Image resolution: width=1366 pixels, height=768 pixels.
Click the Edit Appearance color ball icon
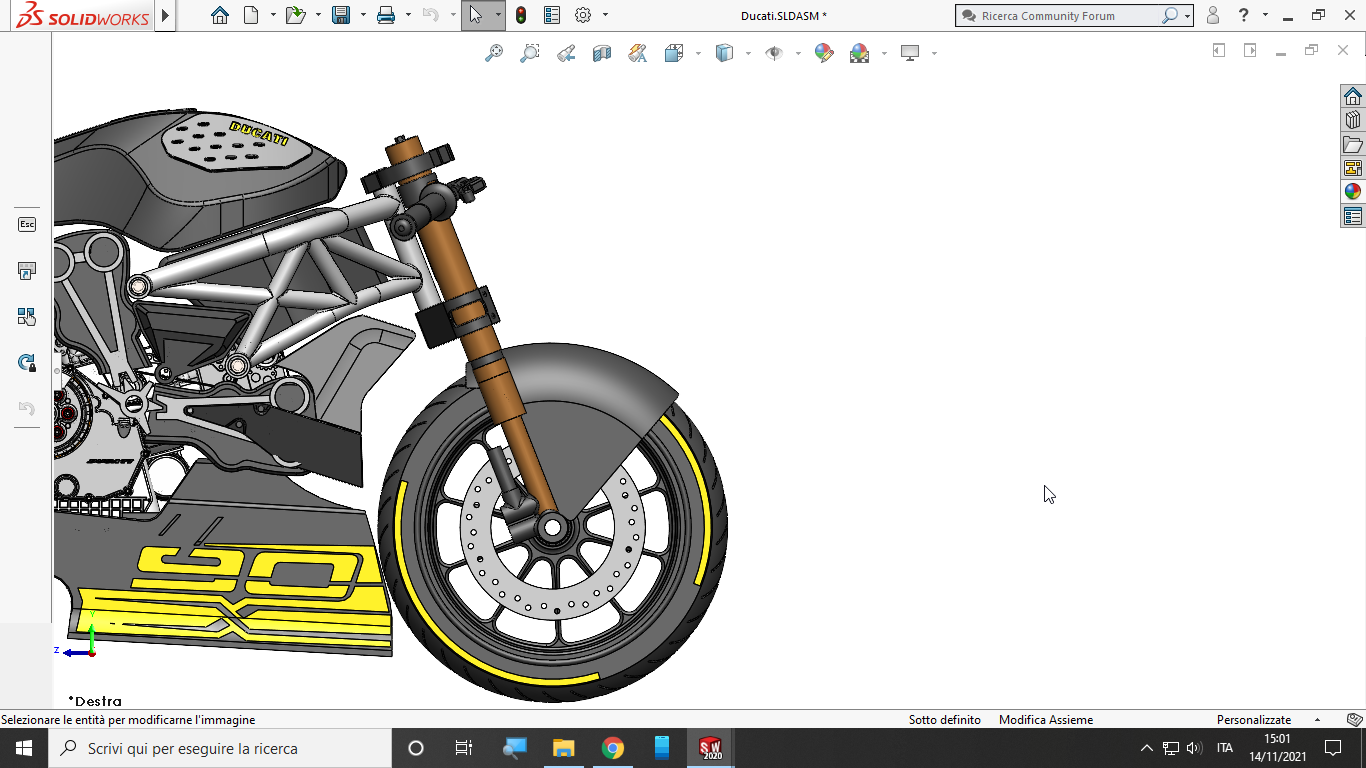click(x=824, y=53)
